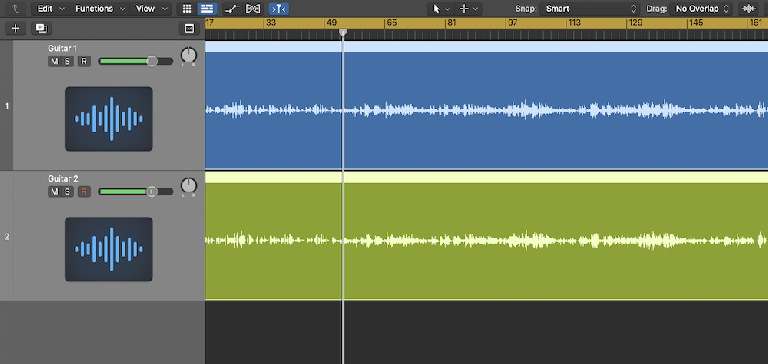
Task: Click the waveform zoom icon
Action: pos(748,8)
